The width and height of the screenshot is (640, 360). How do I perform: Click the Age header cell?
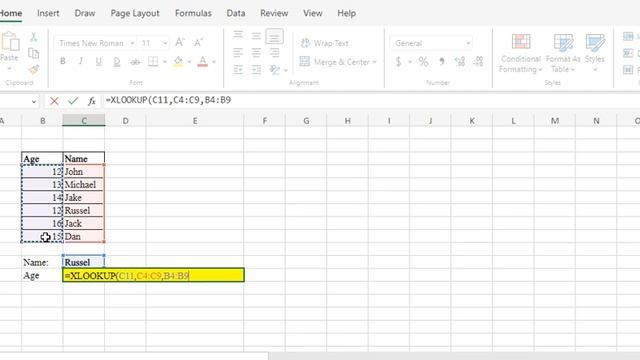(42, 159)
